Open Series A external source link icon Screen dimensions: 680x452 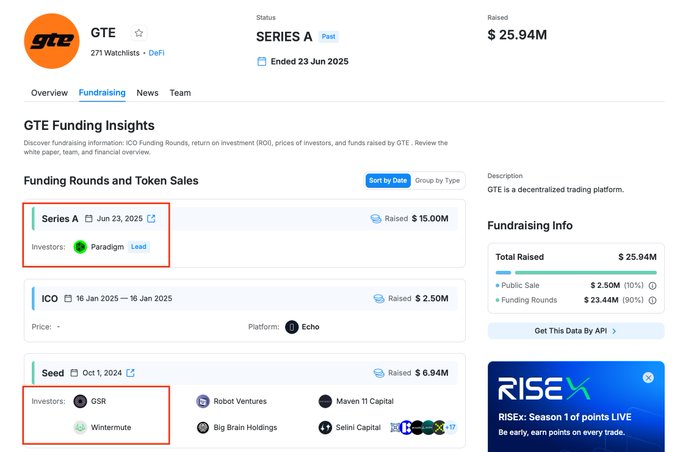click(x=151, y=219)
